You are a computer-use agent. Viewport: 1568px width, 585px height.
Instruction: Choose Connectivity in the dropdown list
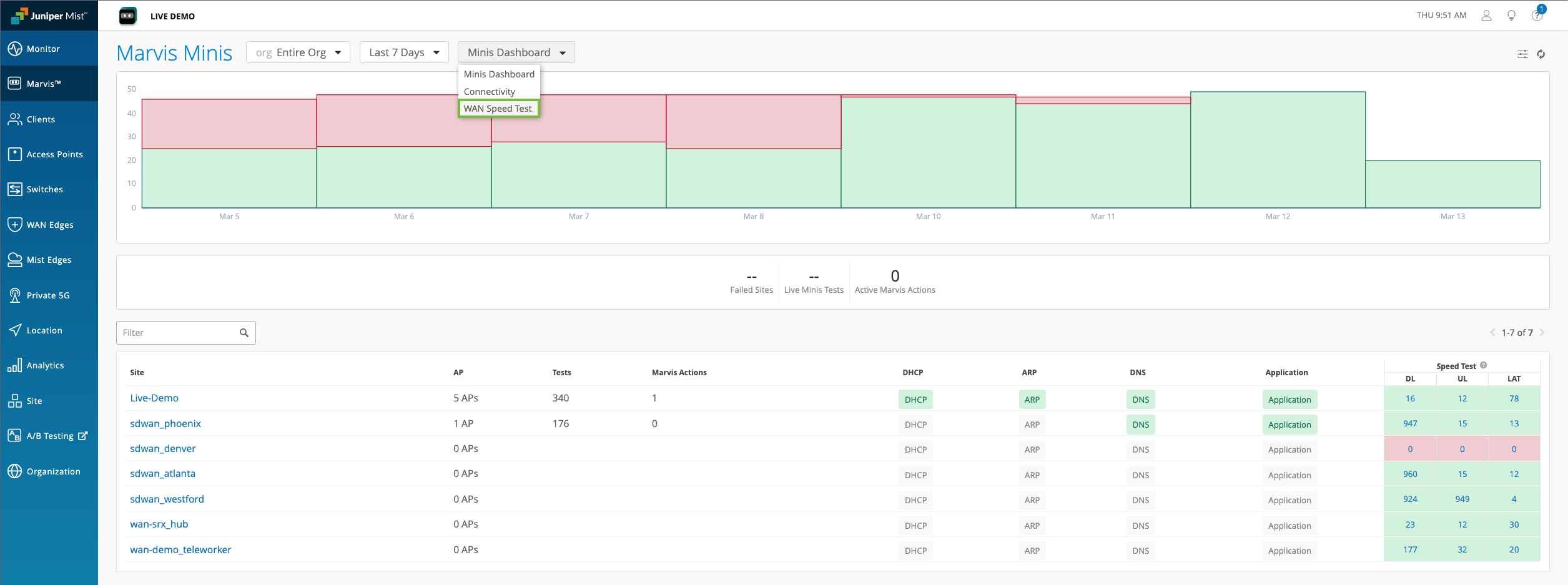(x=490, y=92)
